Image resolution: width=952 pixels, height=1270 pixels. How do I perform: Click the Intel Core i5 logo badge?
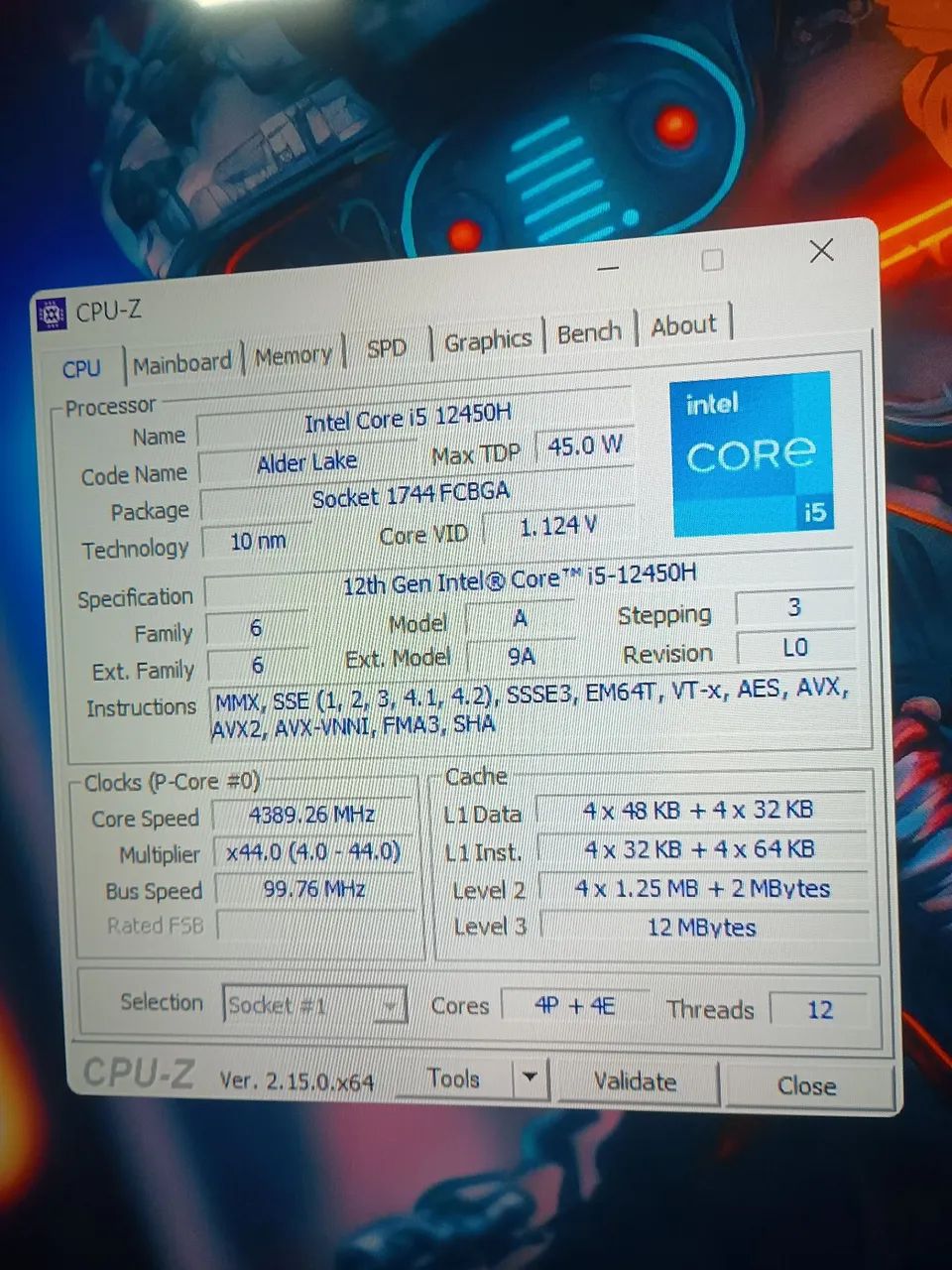751,452
